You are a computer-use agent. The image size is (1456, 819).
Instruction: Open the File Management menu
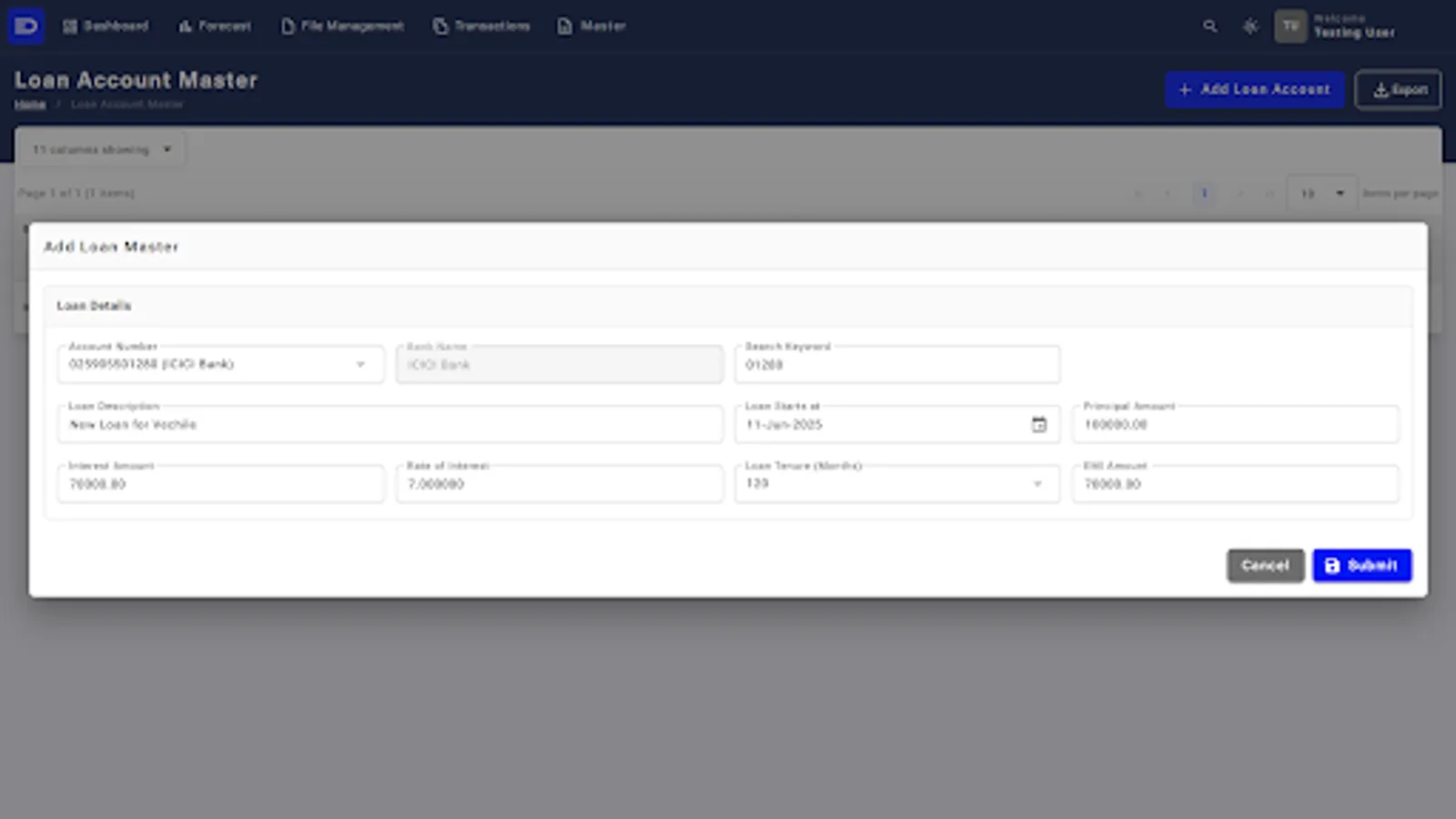(342, 26)
